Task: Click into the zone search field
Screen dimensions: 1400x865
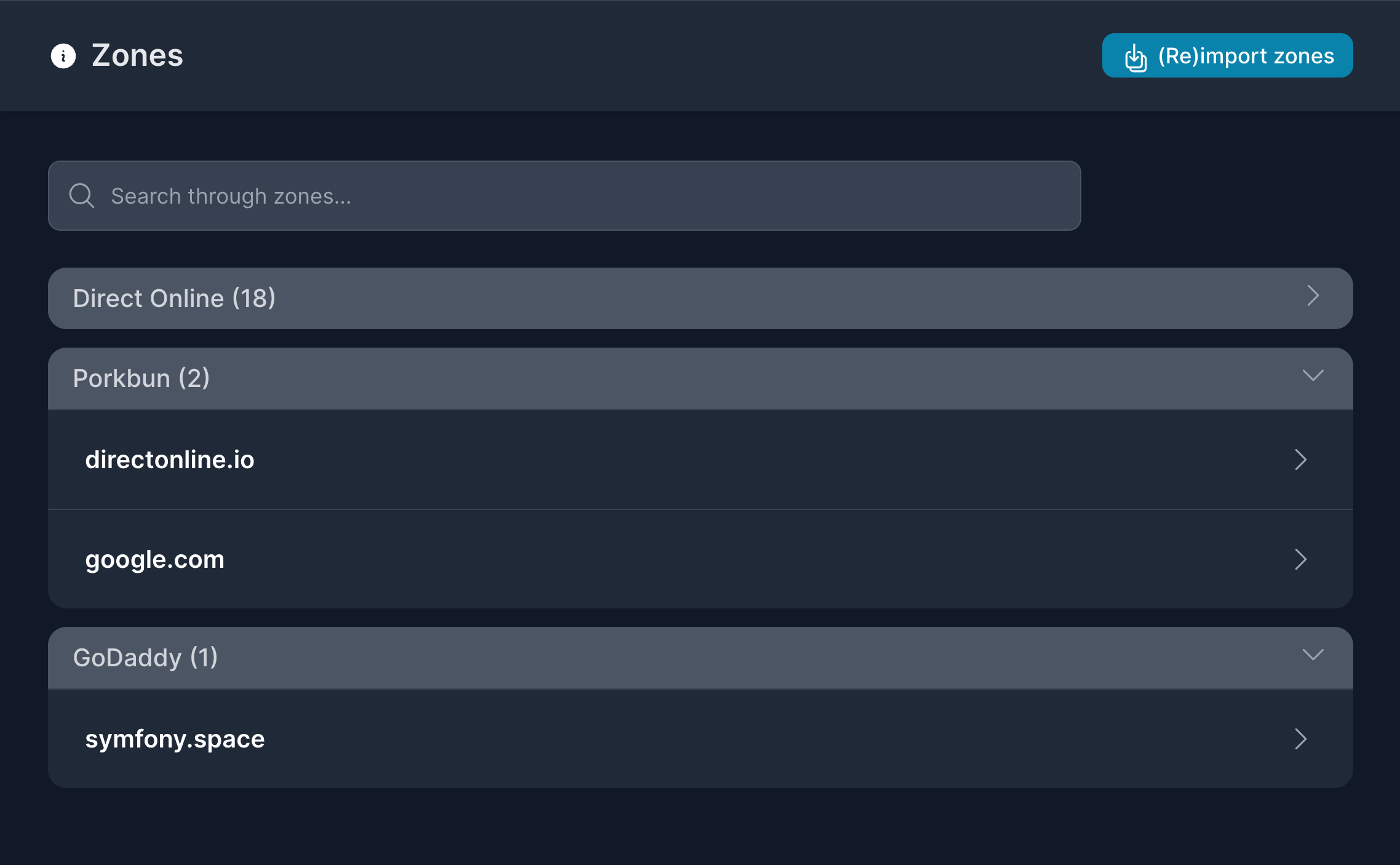Action: pos(554,196)
